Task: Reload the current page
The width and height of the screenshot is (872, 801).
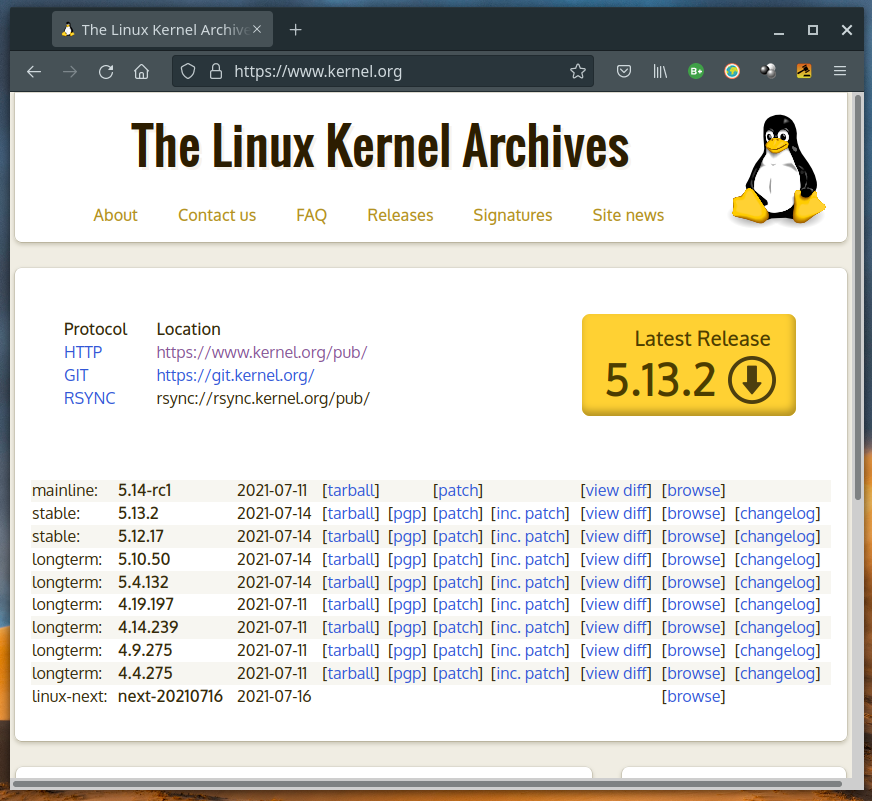Action: 108,71
